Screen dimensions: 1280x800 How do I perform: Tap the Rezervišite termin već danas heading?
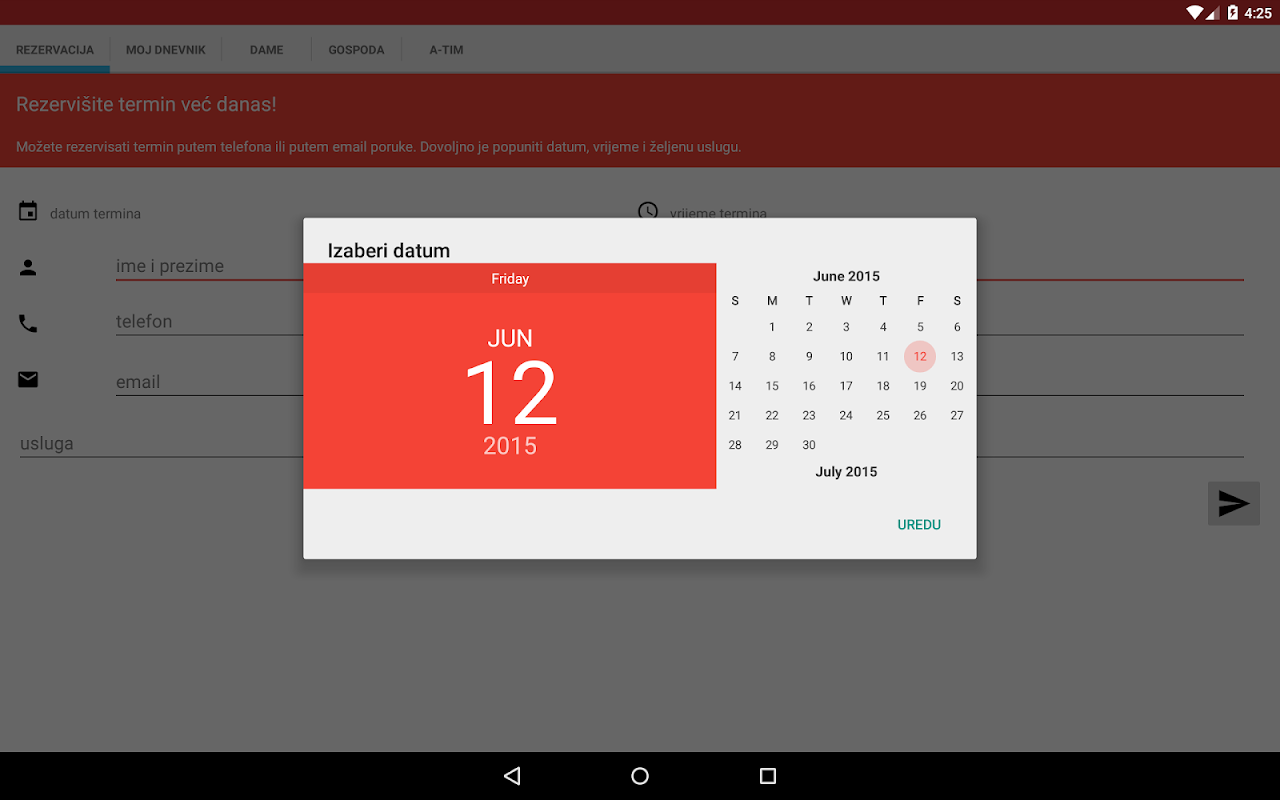coord(146,104)
